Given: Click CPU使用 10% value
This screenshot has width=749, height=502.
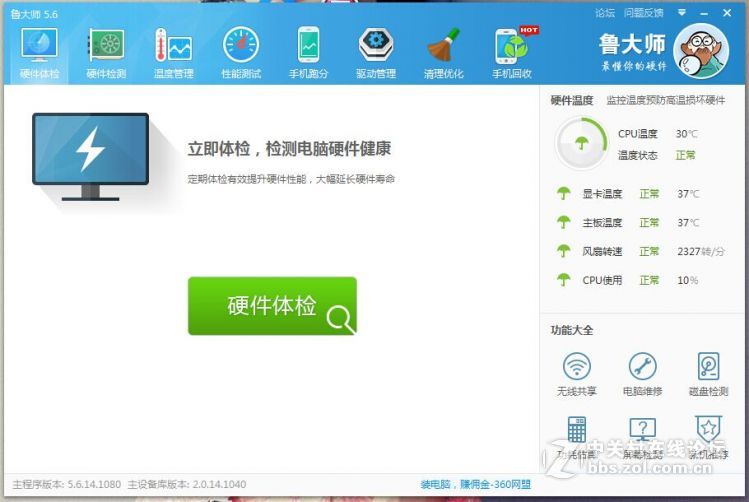Looking at the screenshot, I should [688, 280].
